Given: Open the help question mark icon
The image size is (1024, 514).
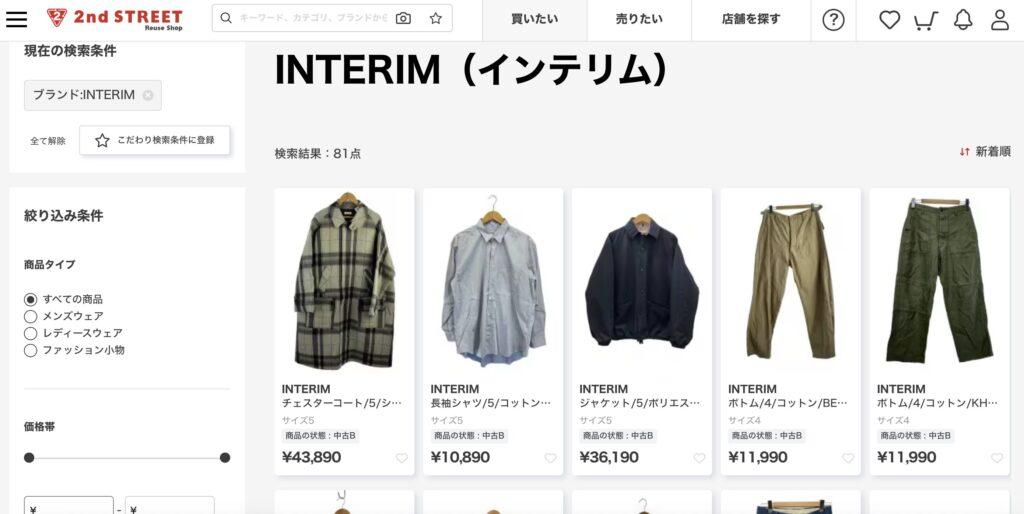Looking at the screenshot, I should point(833,20).
